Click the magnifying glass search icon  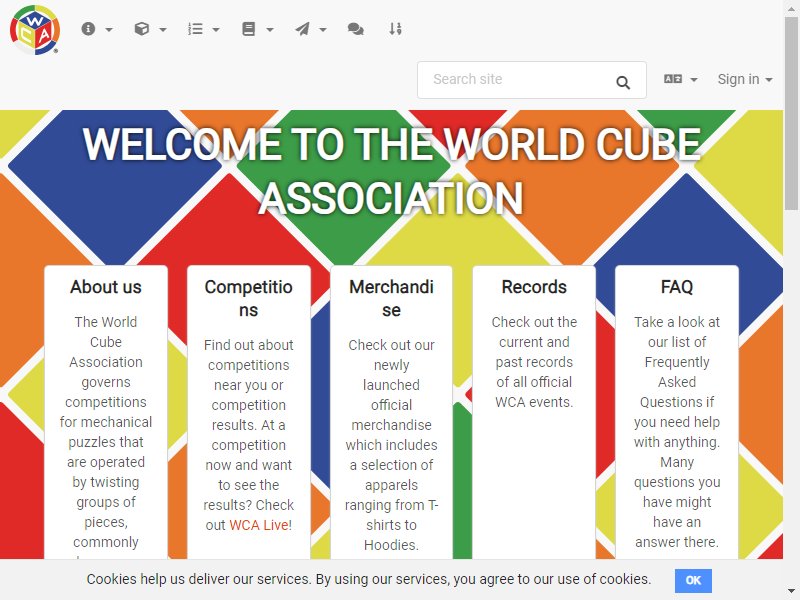[x=622, y=82]
